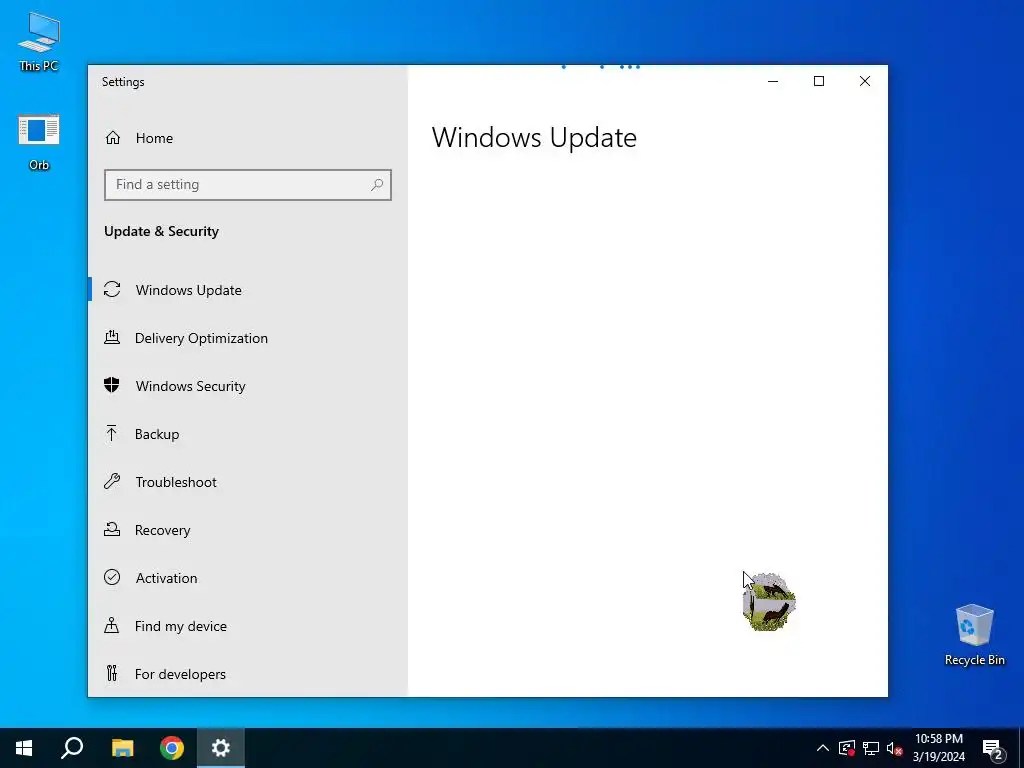This screenshot has width=1024, height=768.
Task: Minimize the Settings window
Action: tap(773, 81)
